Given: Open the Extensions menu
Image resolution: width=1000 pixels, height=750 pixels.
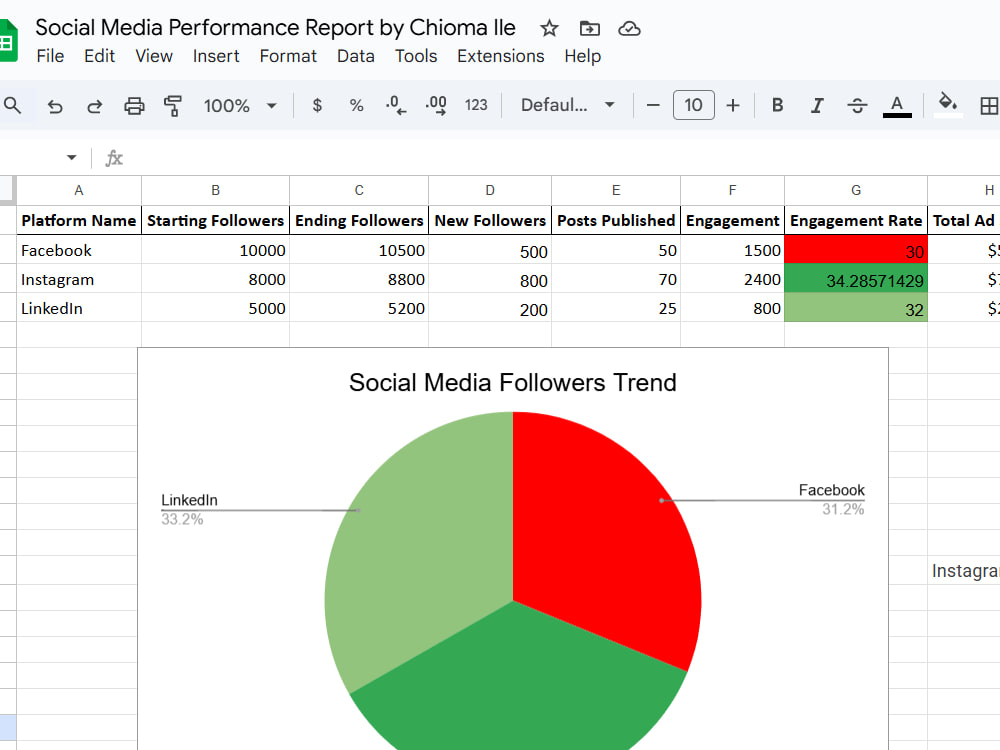Looking at the screenshot, I should click(501, 56).
